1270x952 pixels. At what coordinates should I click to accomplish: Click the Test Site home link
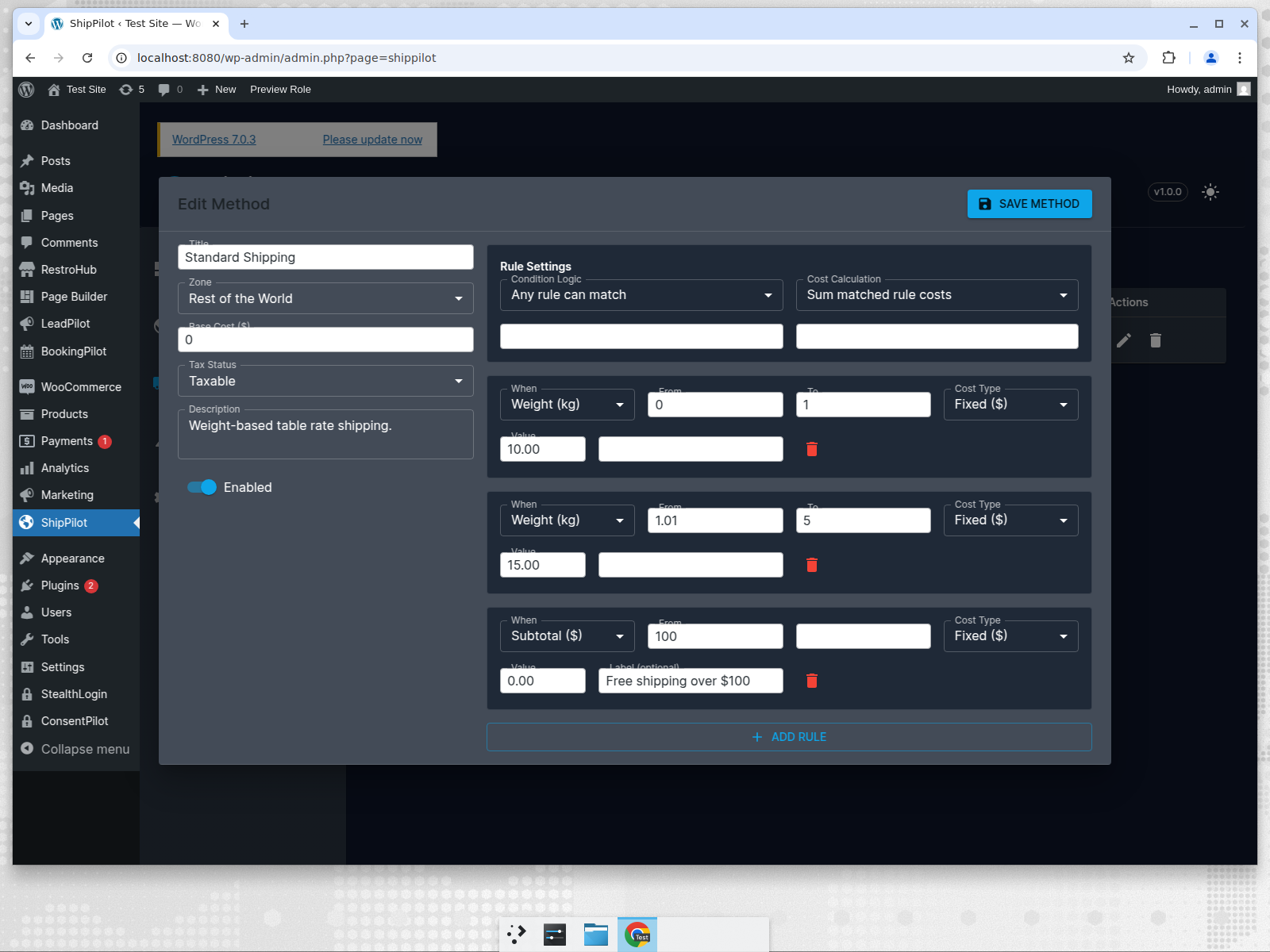click(x=77, y=90)
